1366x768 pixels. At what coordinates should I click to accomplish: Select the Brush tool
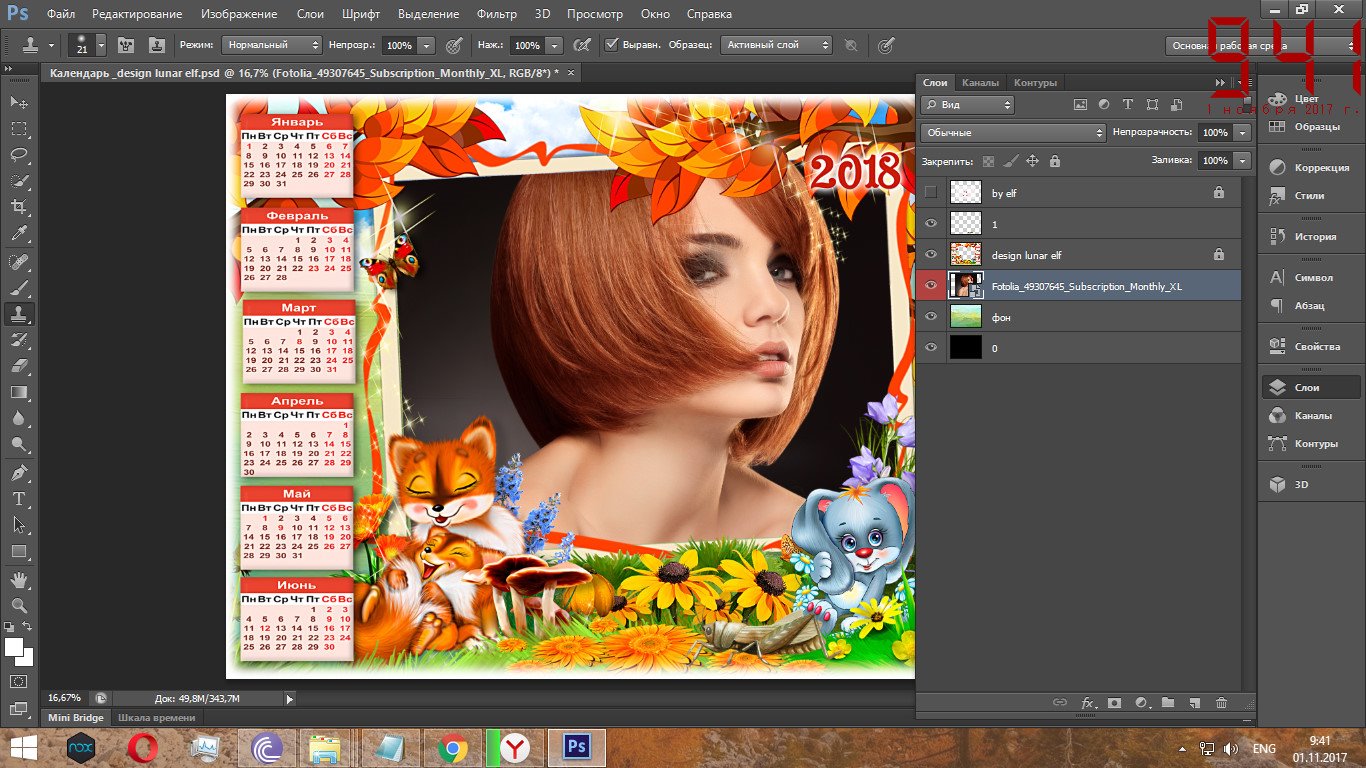(19, 288)
